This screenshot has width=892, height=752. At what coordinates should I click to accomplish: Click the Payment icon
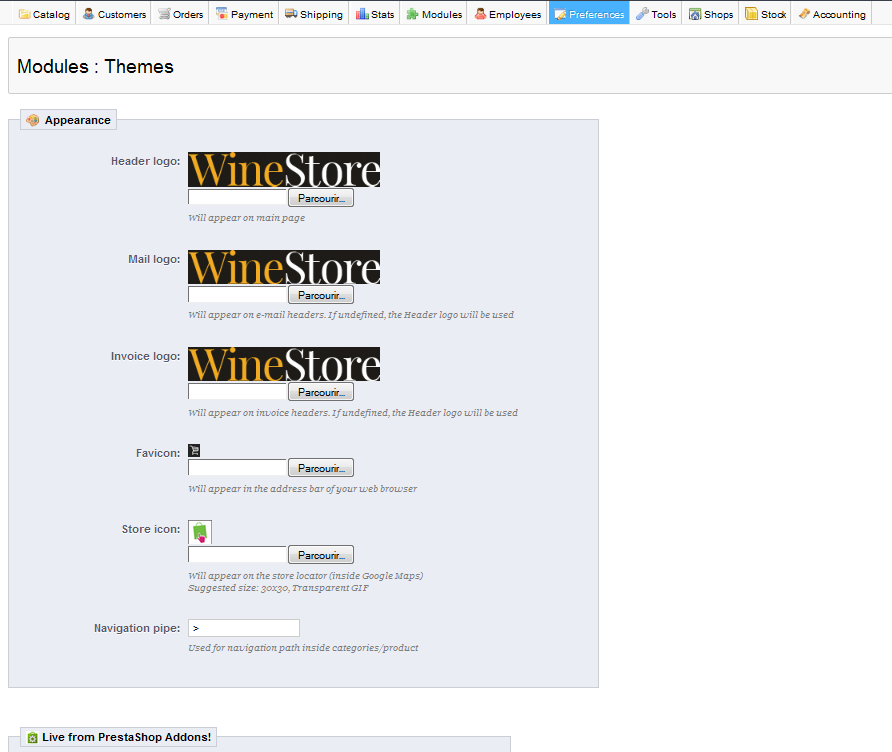coord(222,14)
